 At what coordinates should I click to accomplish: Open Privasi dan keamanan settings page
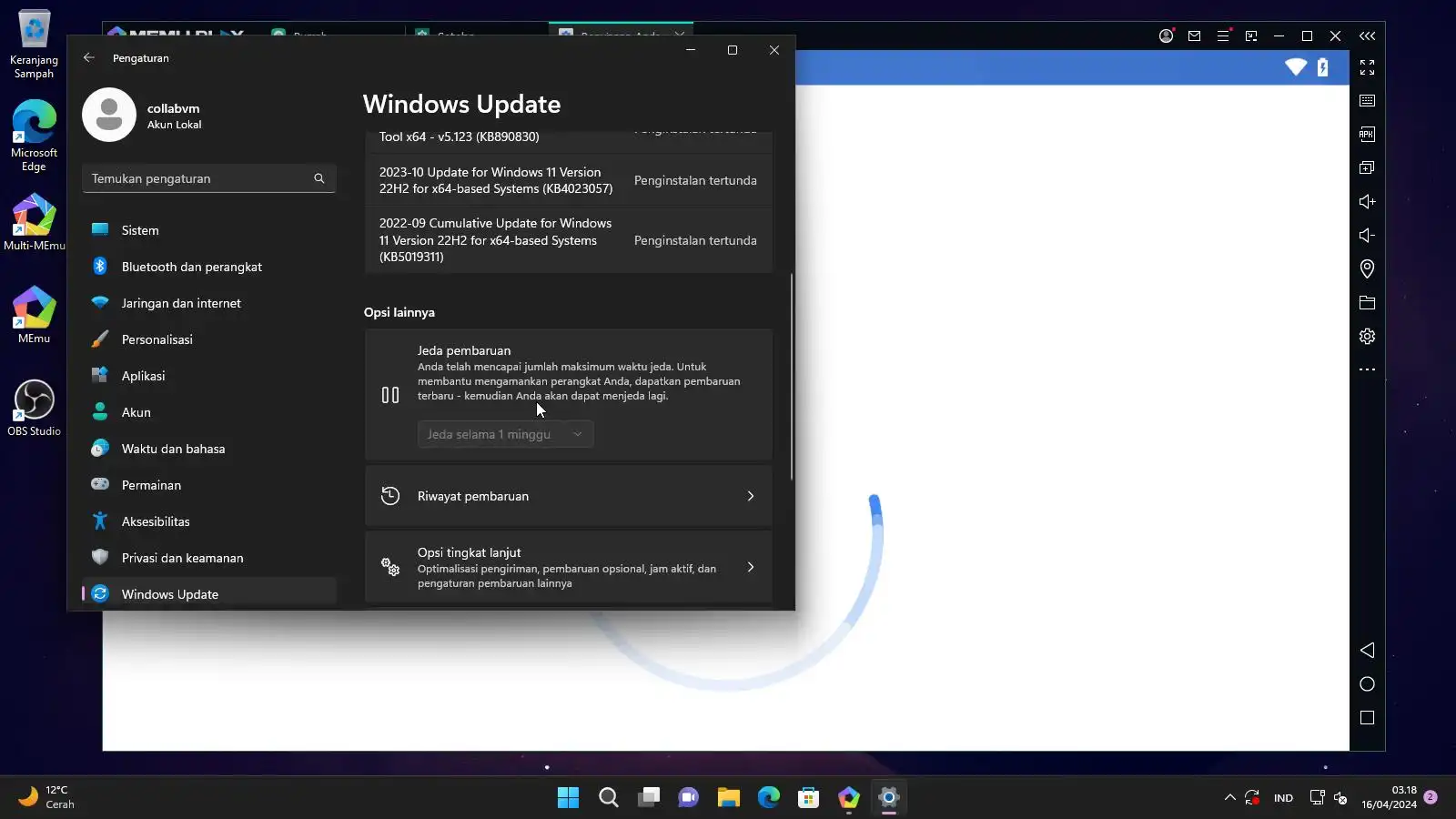208,558
